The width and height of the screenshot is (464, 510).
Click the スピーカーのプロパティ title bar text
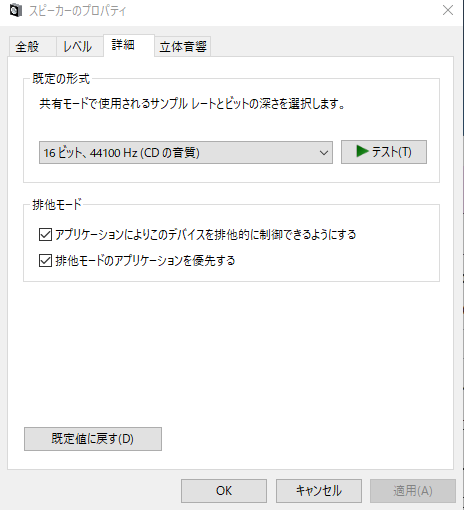[x=78, y=11]
